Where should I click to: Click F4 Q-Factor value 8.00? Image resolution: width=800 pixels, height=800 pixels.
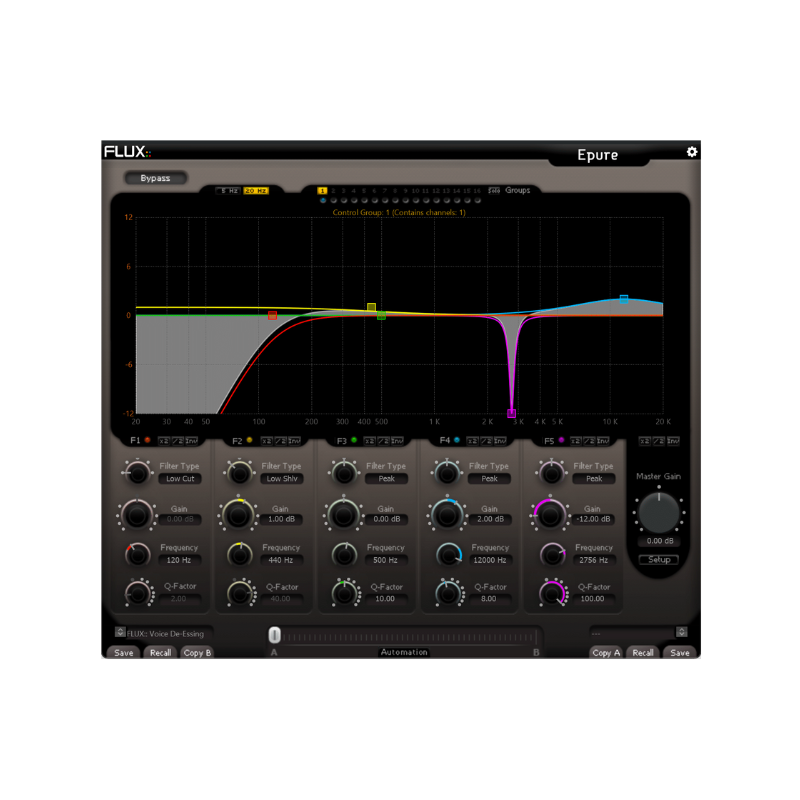[489, 598]
